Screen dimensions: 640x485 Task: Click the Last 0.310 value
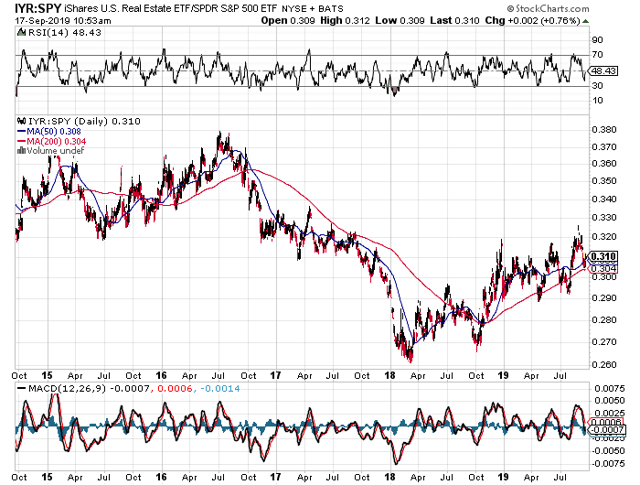click(x=454, y=20)
